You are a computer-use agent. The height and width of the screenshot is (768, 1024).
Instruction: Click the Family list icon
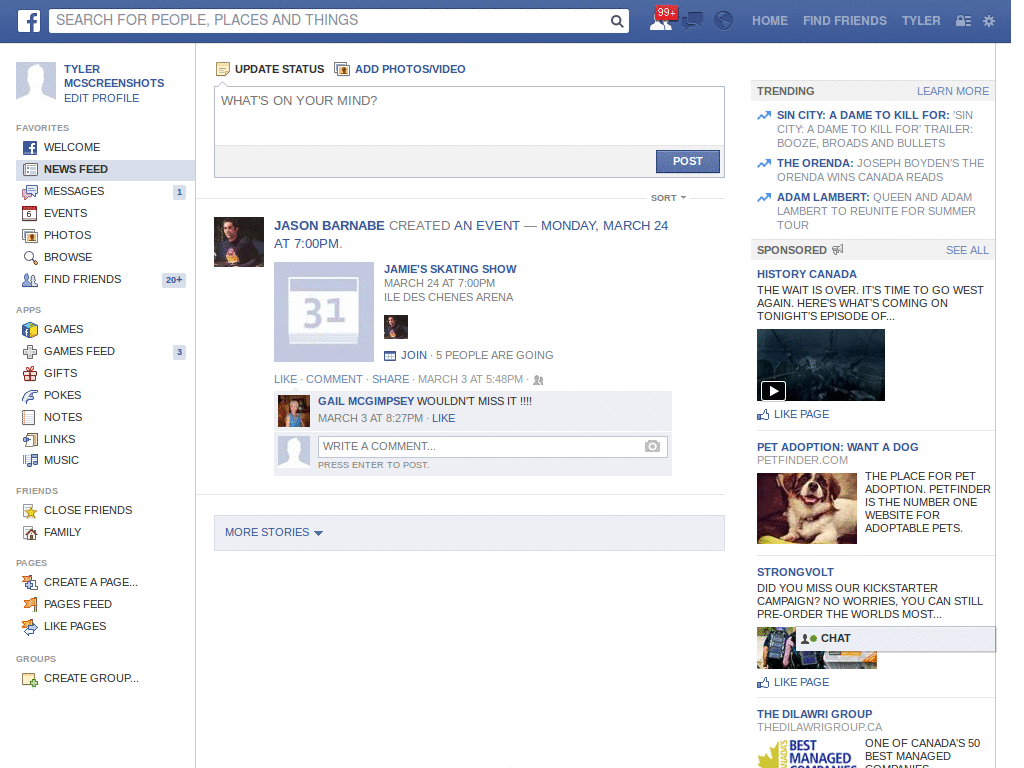coord(29,533)
